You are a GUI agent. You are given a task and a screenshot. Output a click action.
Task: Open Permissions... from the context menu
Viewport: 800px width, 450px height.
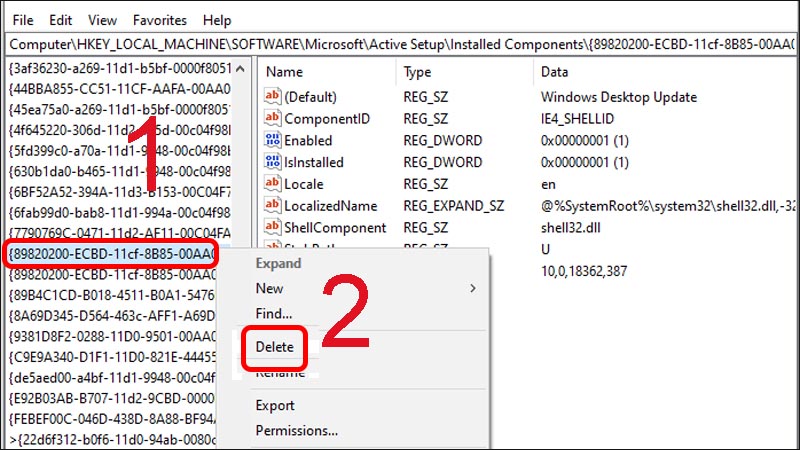coord(296,431)
